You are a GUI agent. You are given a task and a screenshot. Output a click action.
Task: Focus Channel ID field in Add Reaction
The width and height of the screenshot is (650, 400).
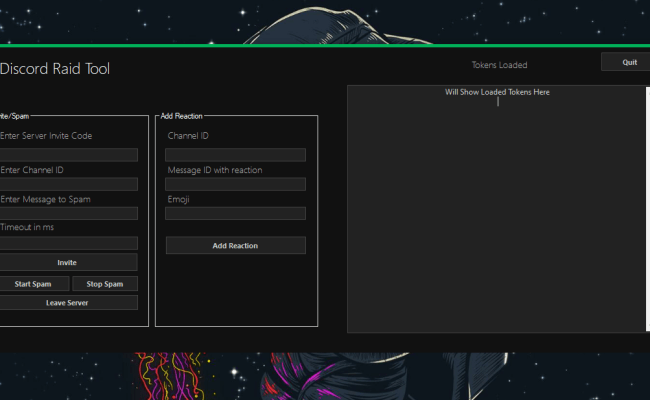pos(235,155)
